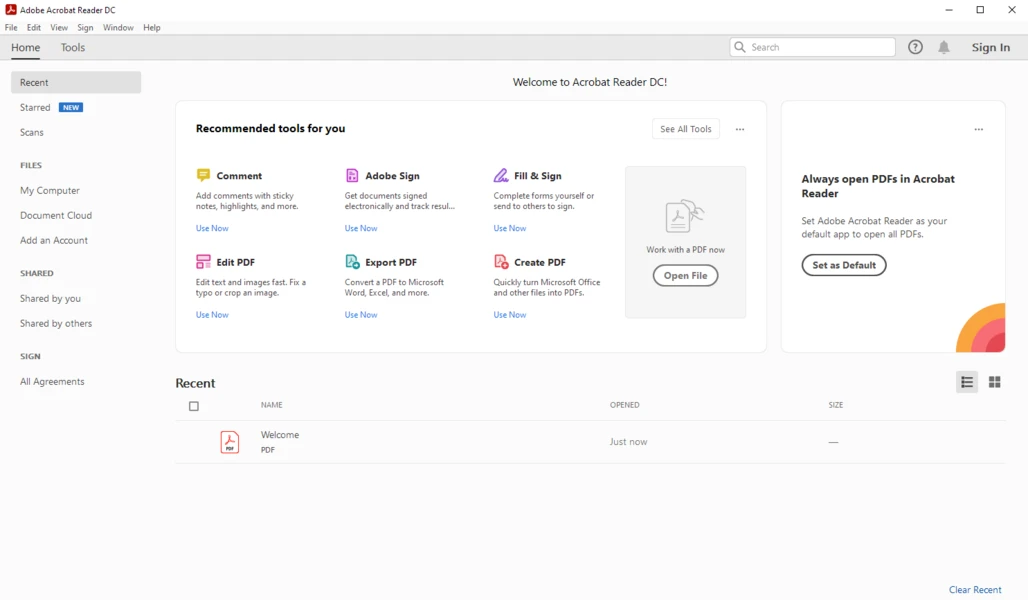
Task: Click Use Now under Comment
Action: pos(212,228)
